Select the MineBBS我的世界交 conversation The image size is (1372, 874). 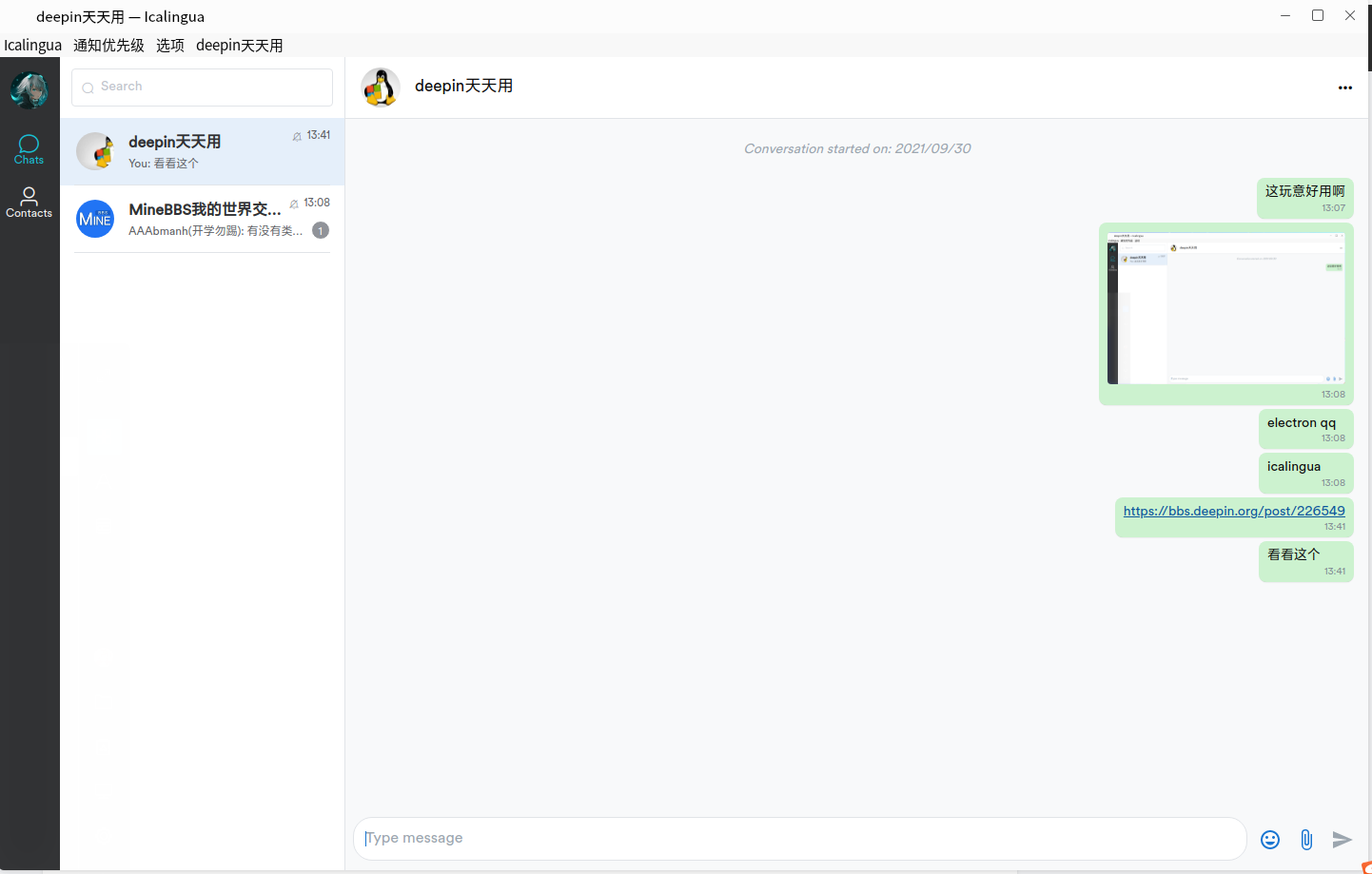[x=203, y=219]
